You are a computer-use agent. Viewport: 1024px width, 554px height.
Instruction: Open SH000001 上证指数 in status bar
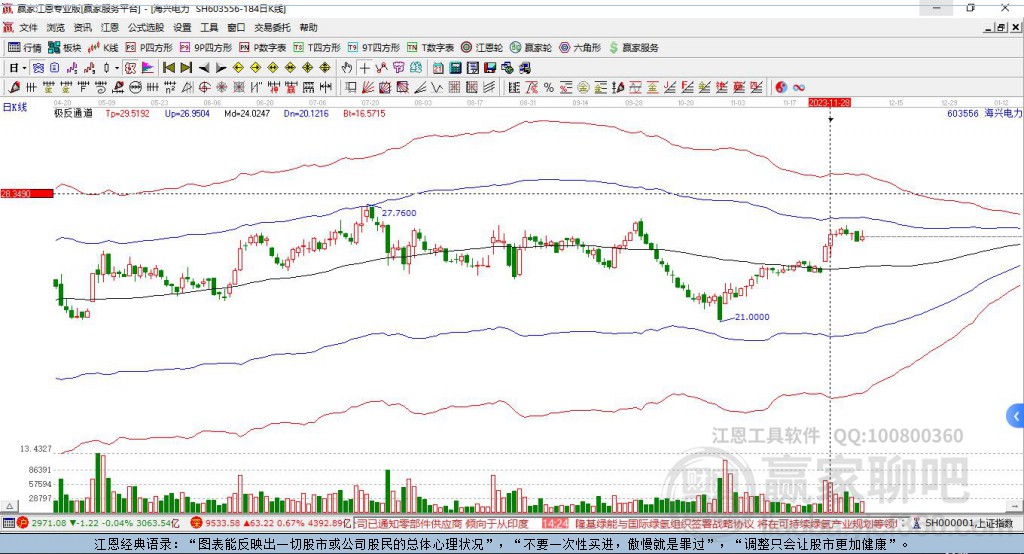(968, 523)
